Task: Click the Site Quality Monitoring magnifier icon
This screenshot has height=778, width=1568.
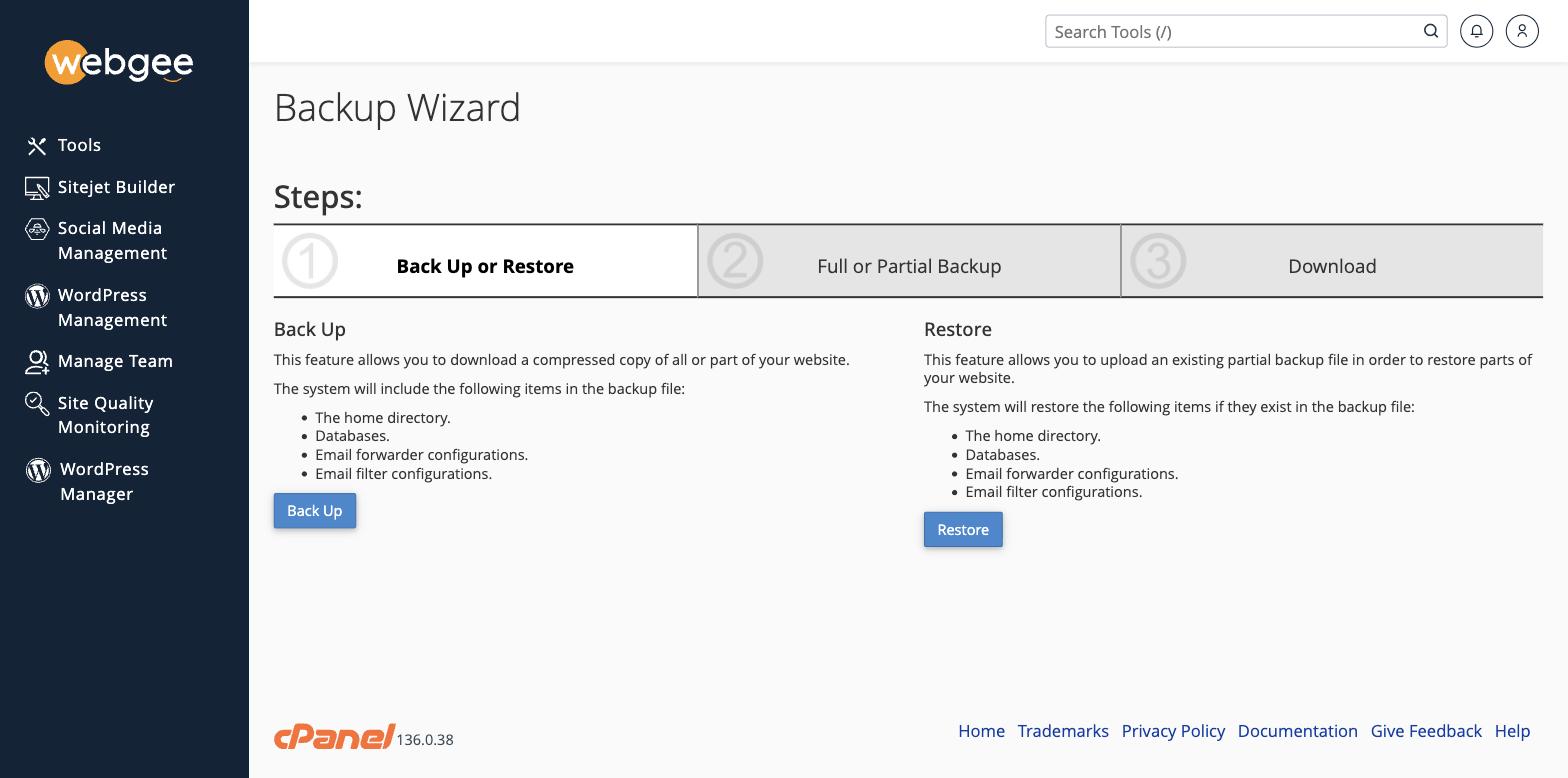Action: 37,403
